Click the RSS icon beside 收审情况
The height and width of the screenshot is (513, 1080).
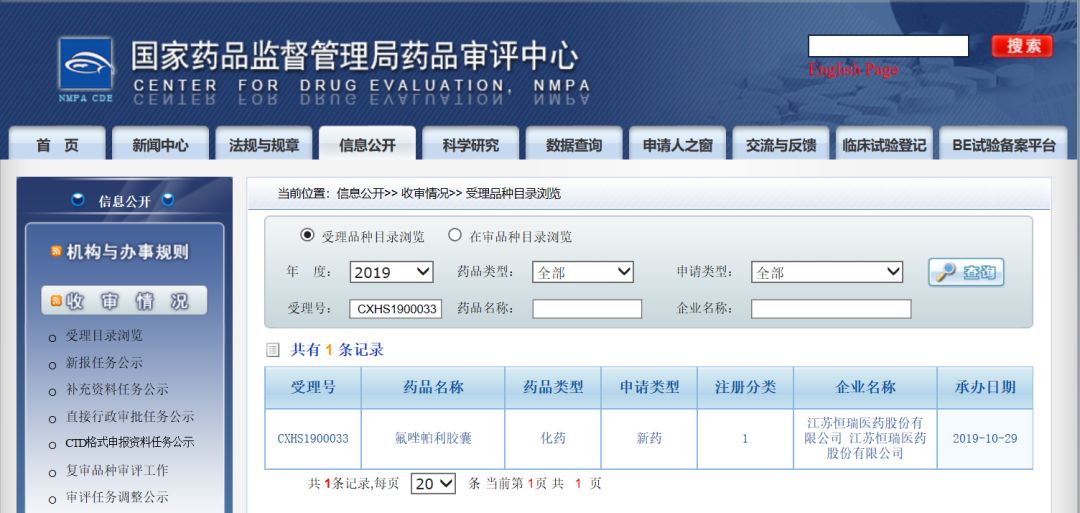click(x=56, y=300)
